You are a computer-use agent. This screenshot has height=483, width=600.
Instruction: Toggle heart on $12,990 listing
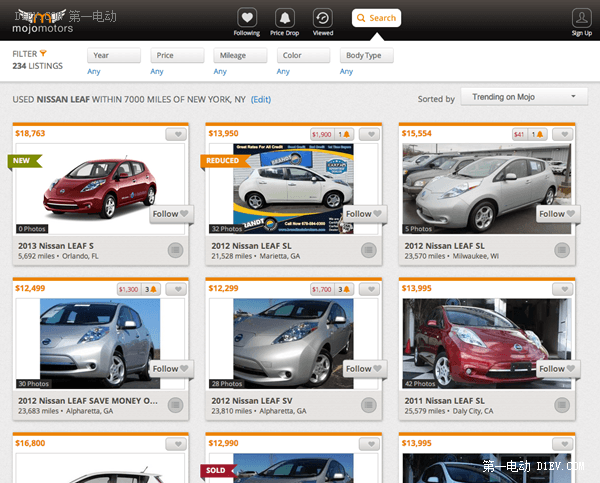[369, 444]
